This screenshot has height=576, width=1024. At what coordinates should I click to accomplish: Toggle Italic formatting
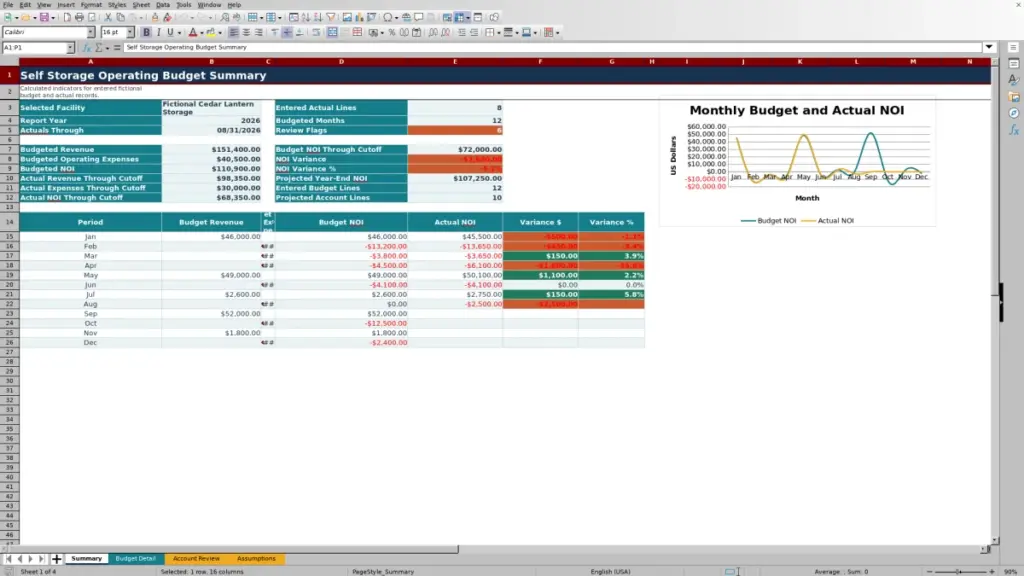tap(158, 32)
